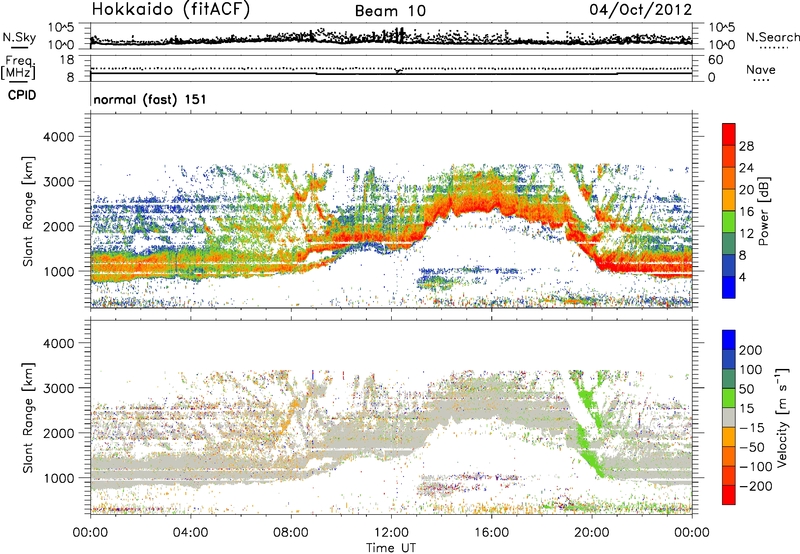
Task: Click the '20:00' time tick label
Action: click(591, 533)
